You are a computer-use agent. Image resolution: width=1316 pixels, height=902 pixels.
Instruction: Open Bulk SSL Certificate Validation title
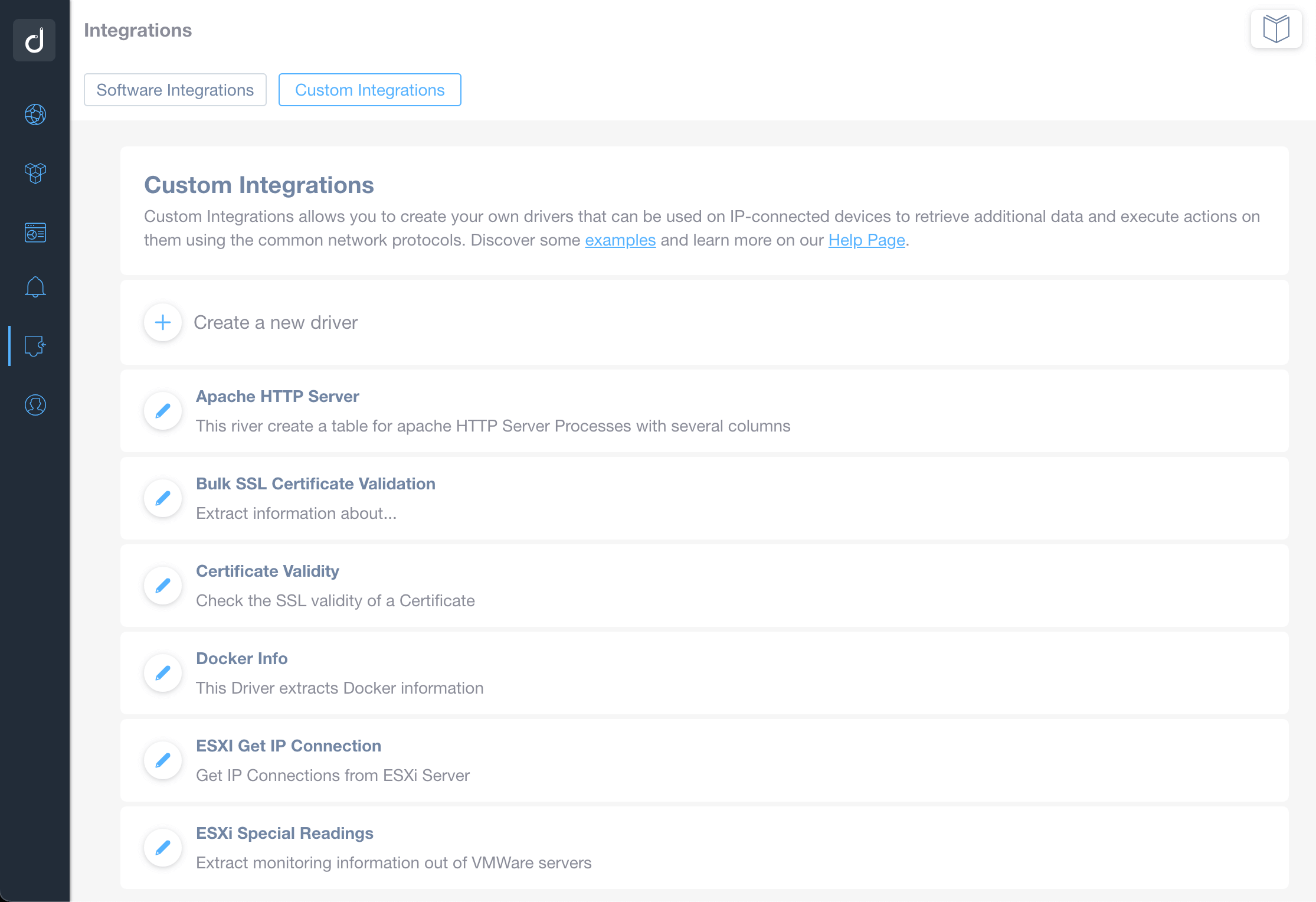coord(316,483)
